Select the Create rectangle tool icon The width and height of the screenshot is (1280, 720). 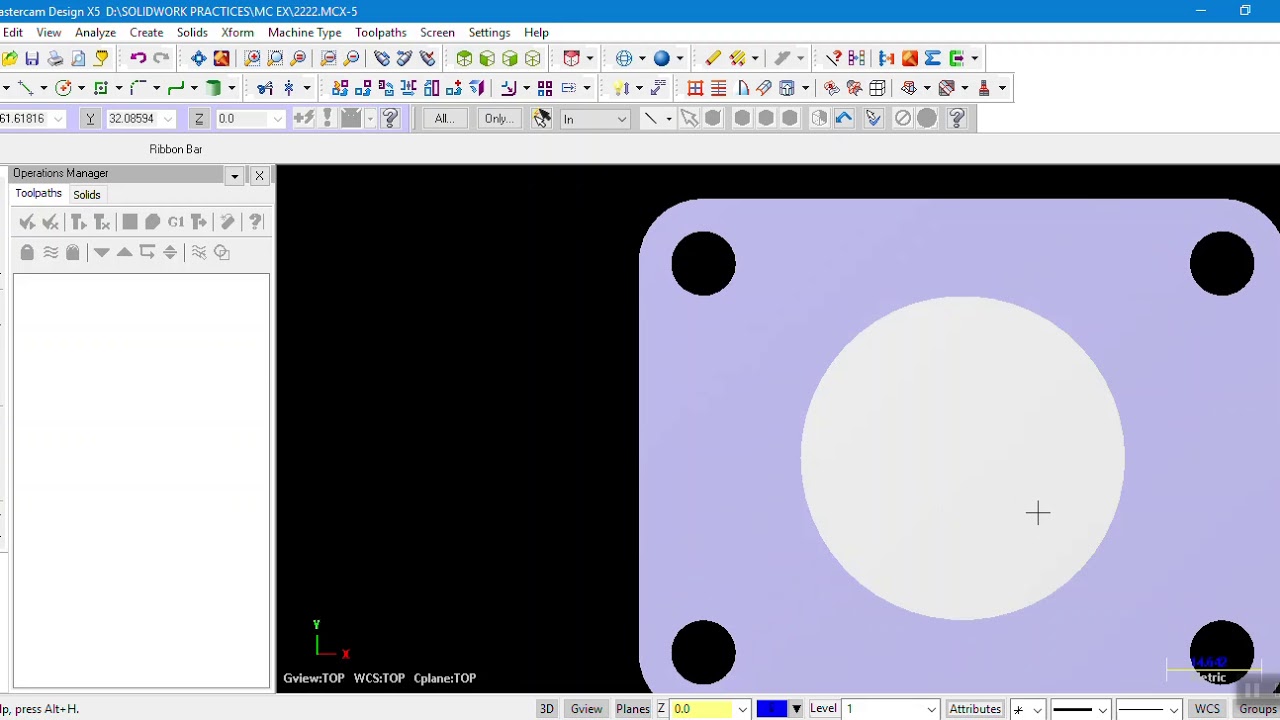tap(100, 89)
